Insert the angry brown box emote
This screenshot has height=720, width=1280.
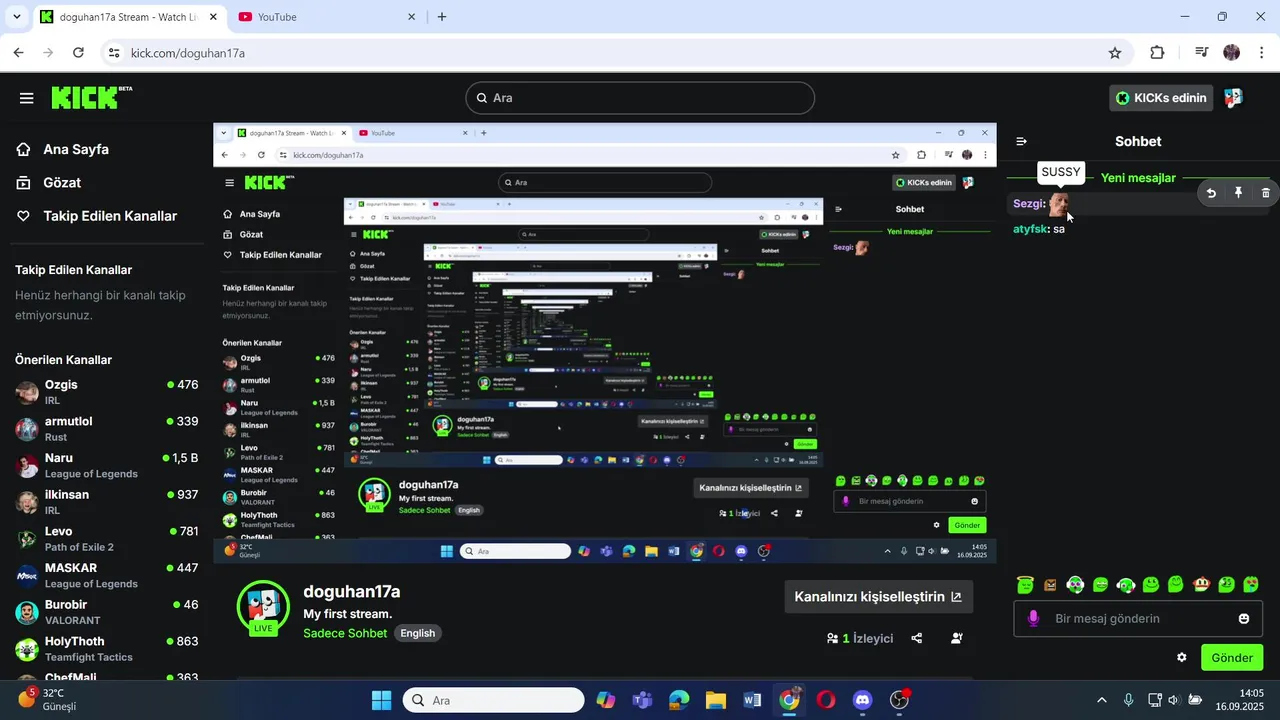pyautogui.click(x=1049, y=585)
